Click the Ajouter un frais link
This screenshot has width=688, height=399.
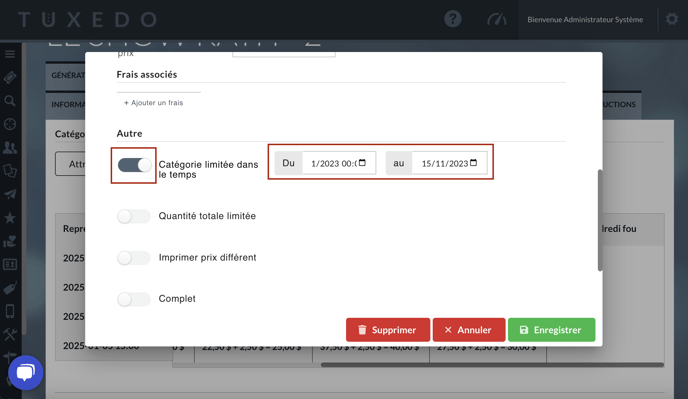[154, 103]
